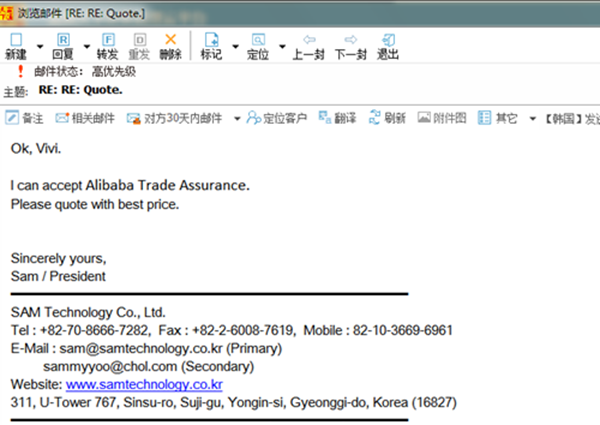Expand the dropdown after 对方30天内邮件

[x=237, y=119]
